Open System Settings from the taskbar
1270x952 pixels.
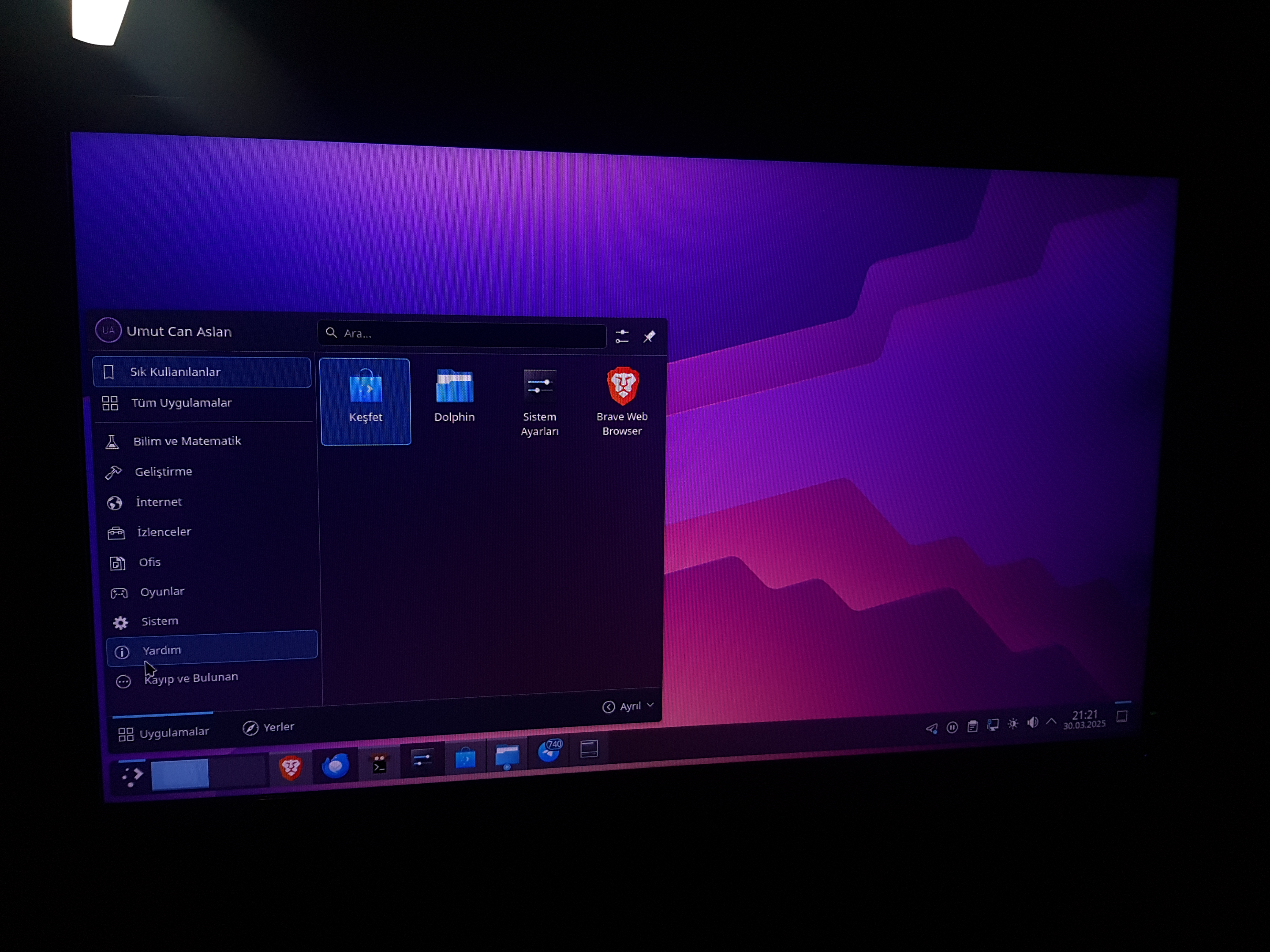pyautogui.click(x=422, y=760)
